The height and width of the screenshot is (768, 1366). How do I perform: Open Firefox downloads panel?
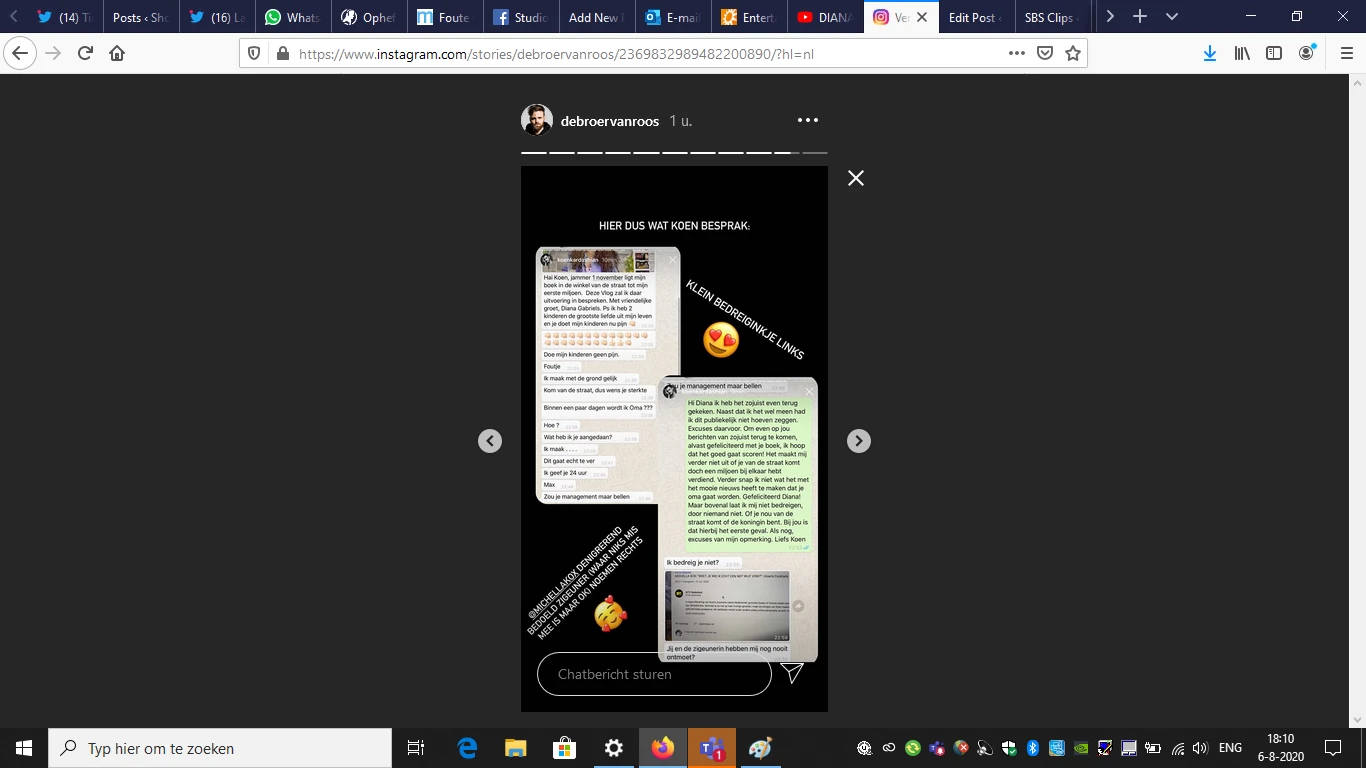1209,54
